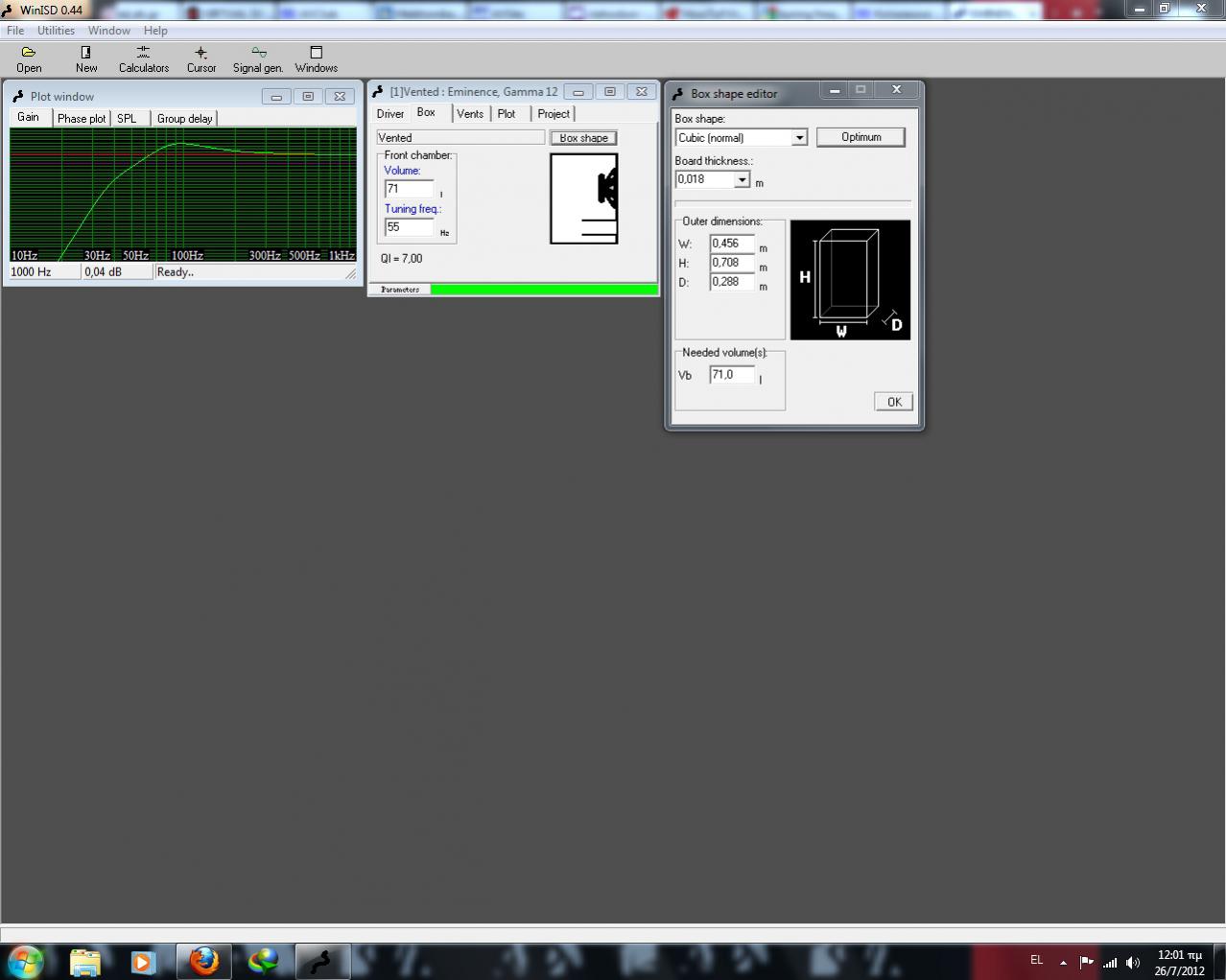Click the needed volume Vb field
Image resolution: width=1226 pixels, height=980 pixels.
732,375
